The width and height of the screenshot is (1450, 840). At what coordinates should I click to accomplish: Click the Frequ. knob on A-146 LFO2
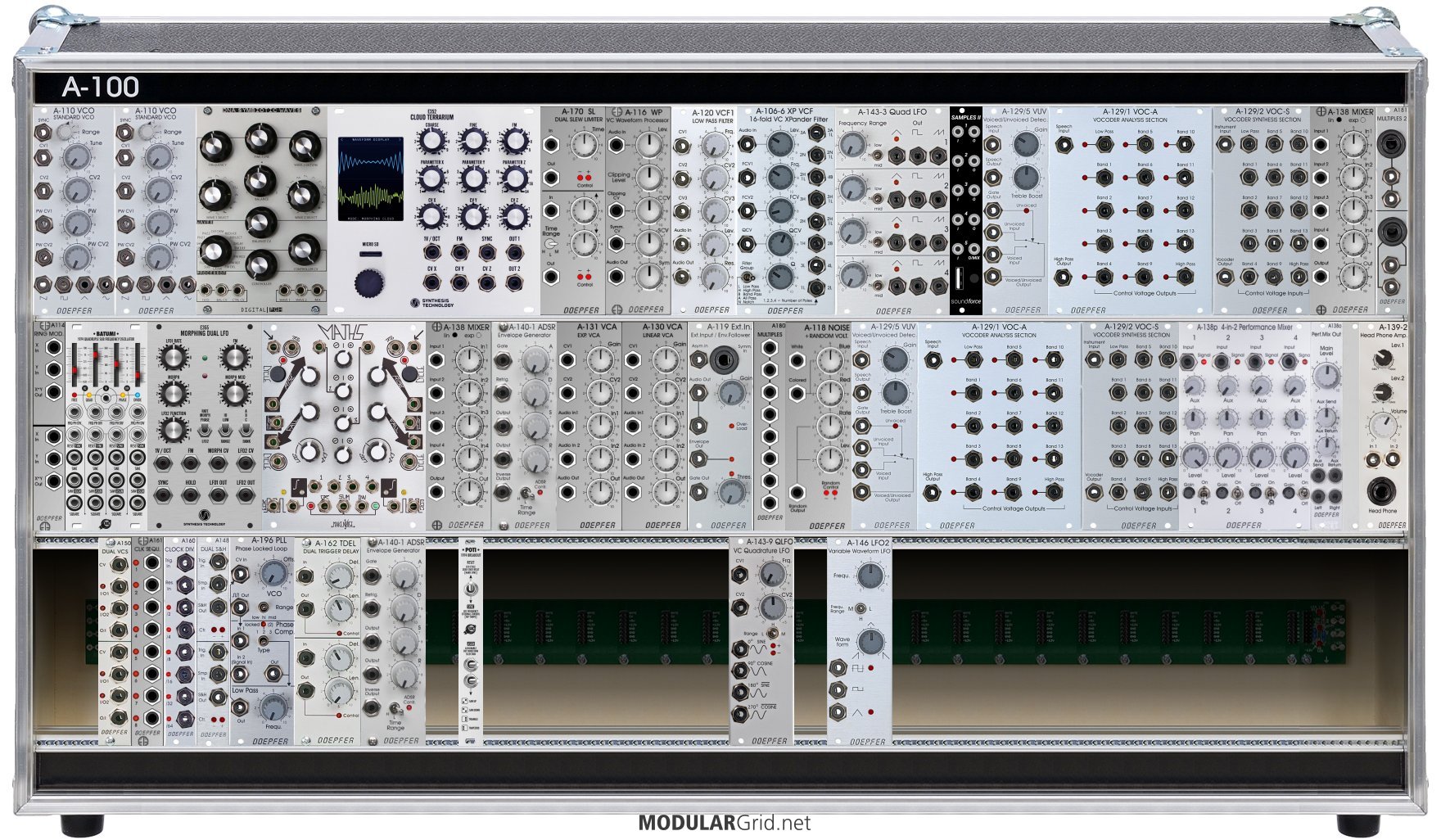[869, 576]
